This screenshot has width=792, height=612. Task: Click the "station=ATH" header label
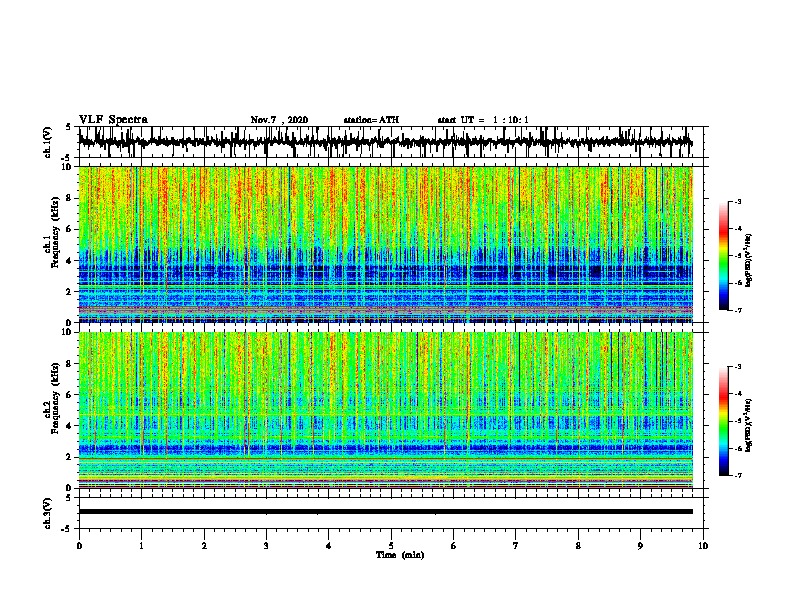pos(371,120)
